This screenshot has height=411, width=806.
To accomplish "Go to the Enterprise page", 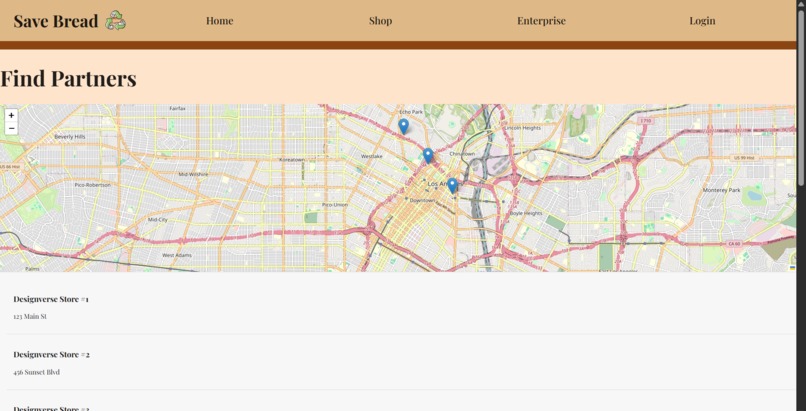I will click(x=541, y=21).
